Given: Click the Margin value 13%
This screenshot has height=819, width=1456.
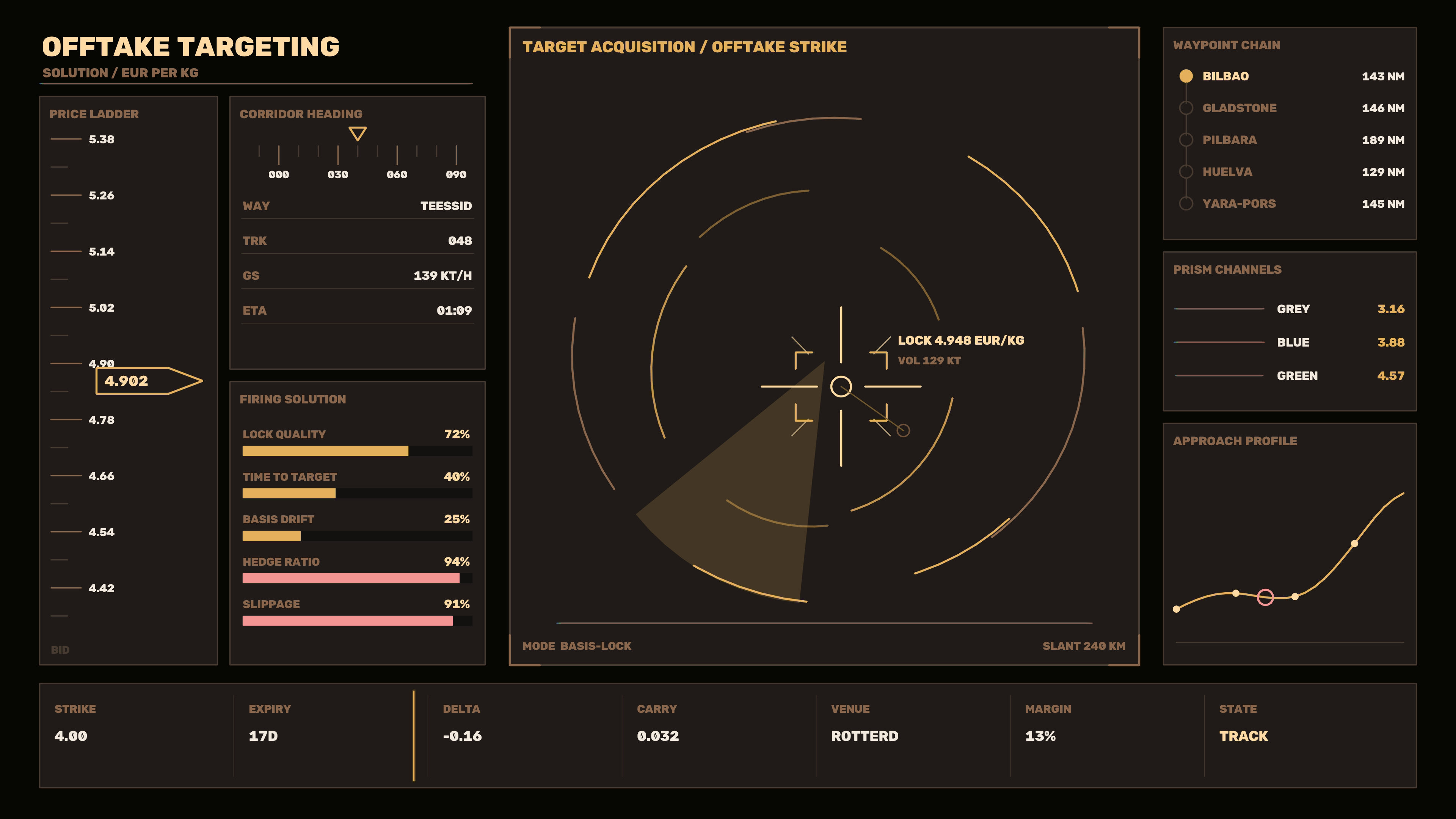Looking at the screenshot, I should point(1040,736).
